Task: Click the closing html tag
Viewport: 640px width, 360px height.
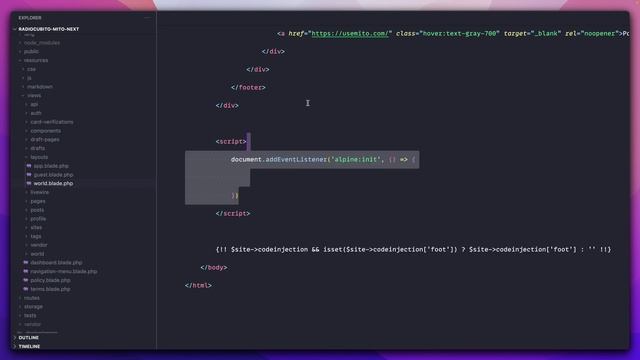Action: pos(198,285)
